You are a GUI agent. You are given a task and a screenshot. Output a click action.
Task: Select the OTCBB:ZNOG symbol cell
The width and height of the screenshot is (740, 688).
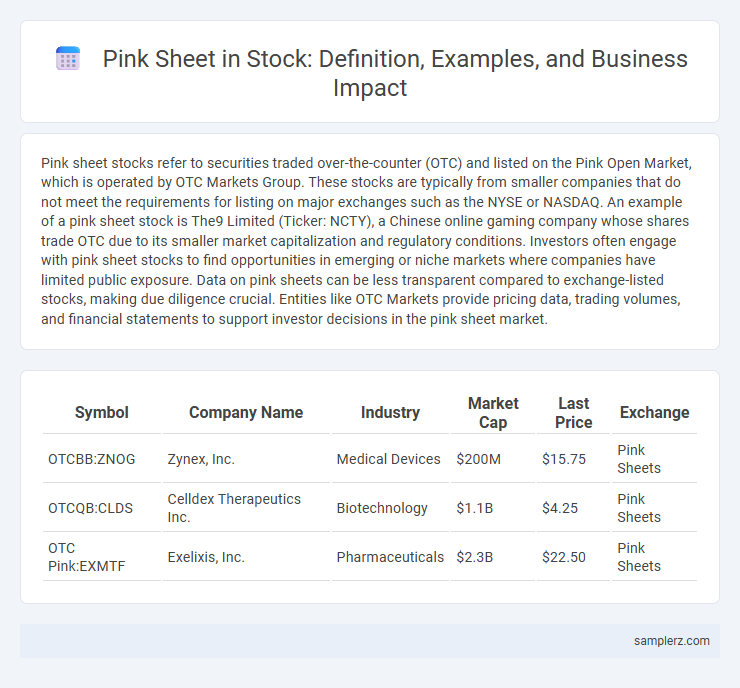(x=101, y=459)
